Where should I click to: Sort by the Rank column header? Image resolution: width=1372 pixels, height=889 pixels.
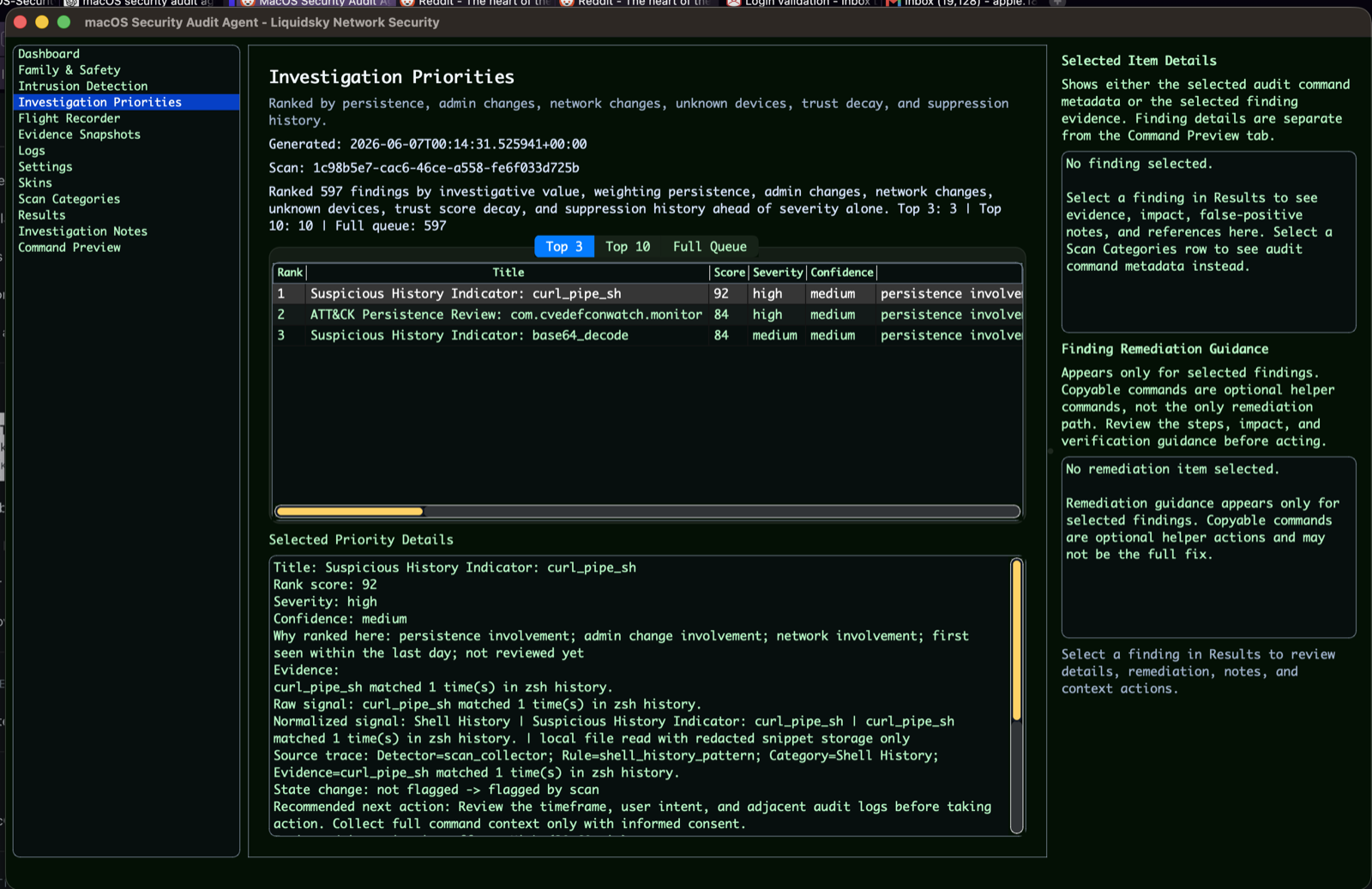tap(290, 273)
